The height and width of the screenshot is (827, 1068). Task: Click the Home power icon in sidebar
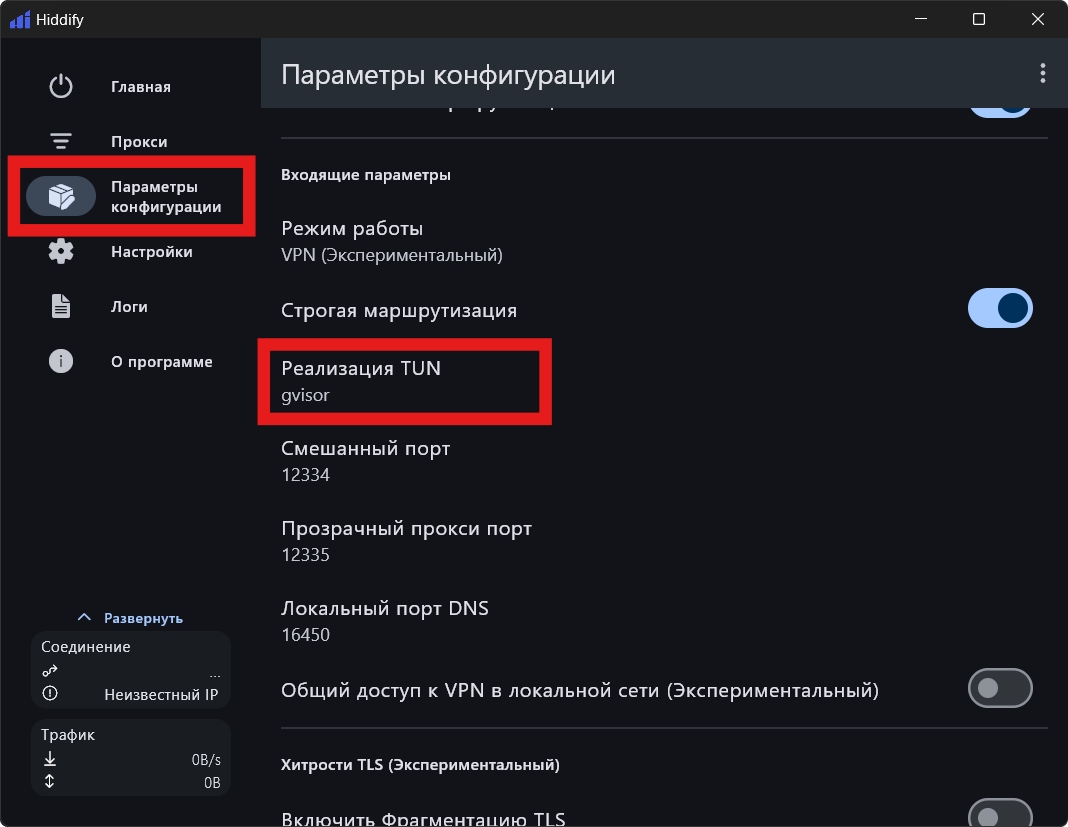point(61,87)
